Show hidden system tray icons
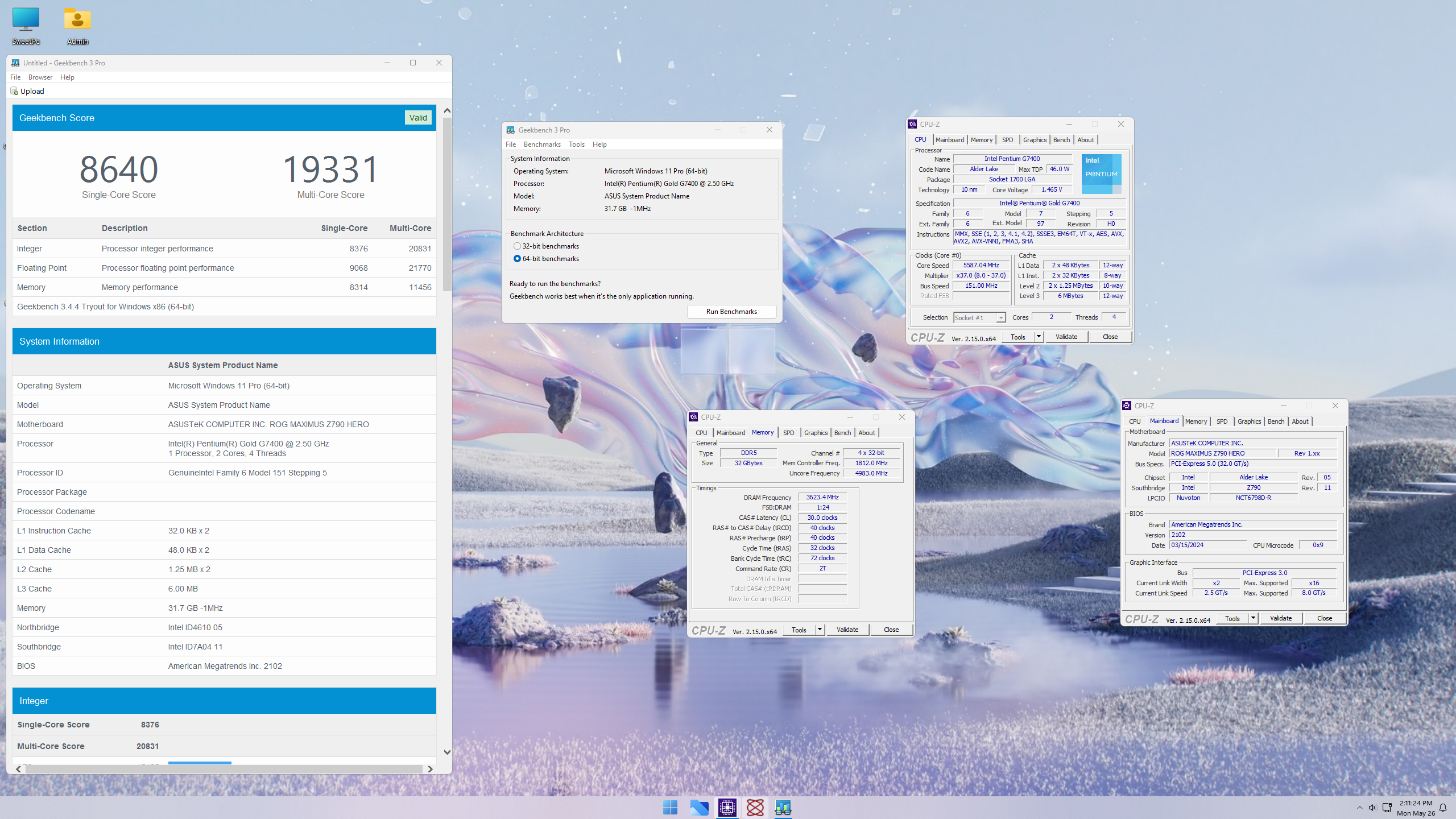1456x819 pixels. tap(1359, 808)
